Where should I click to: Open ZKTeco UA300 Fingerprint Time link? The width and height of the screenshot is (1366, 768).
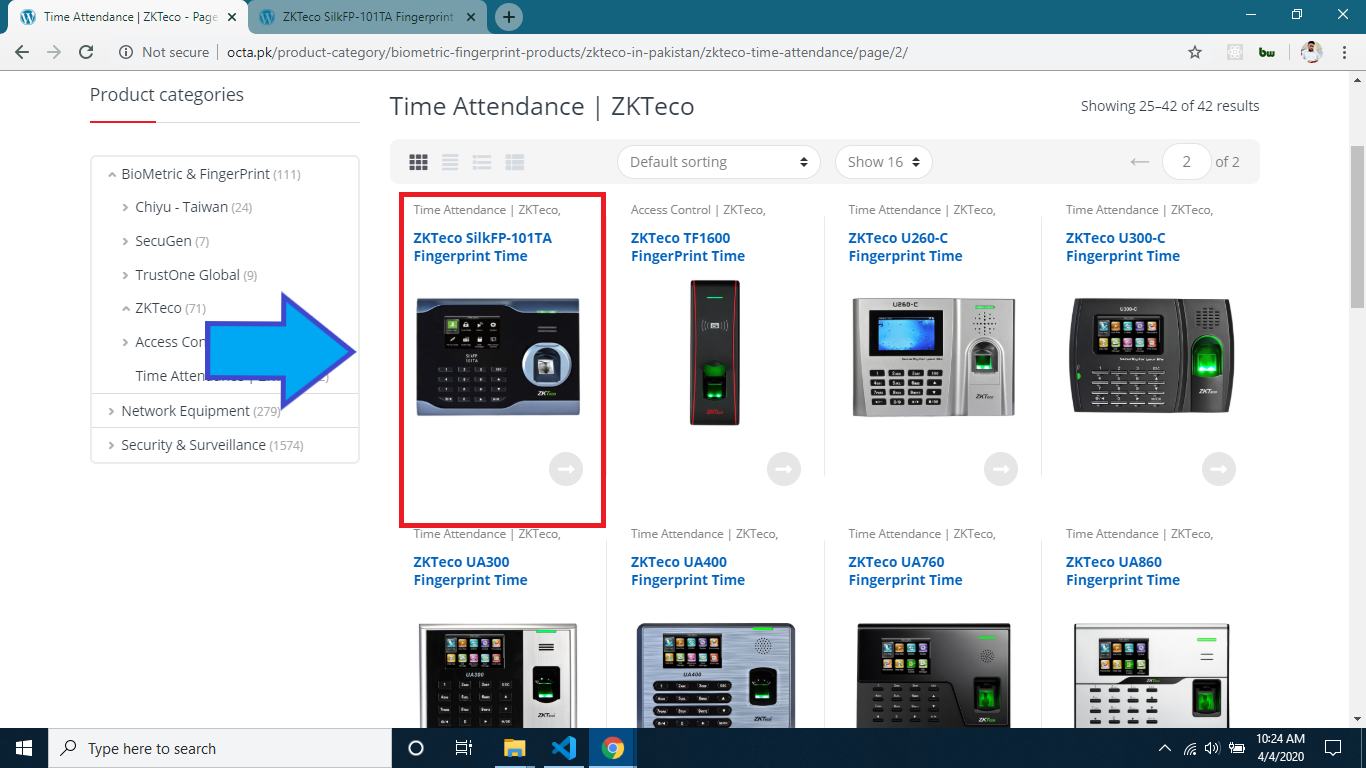click(x=470, y=571)
